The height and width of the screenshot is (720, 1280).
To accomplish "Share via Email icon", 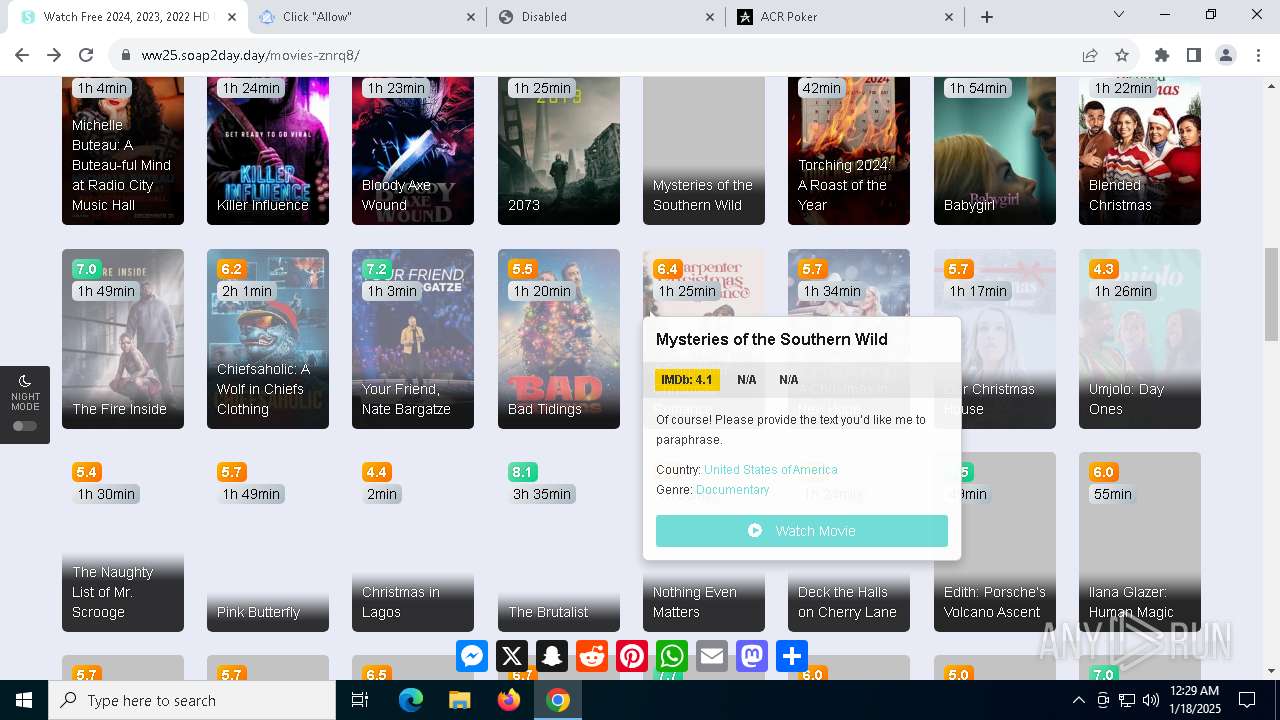I will pos(712,656).
